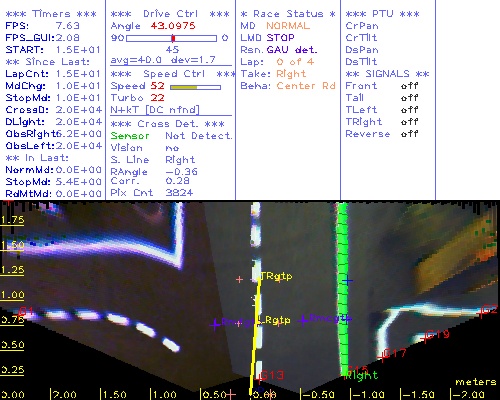Click the green Right label at line base

(362, 375)
